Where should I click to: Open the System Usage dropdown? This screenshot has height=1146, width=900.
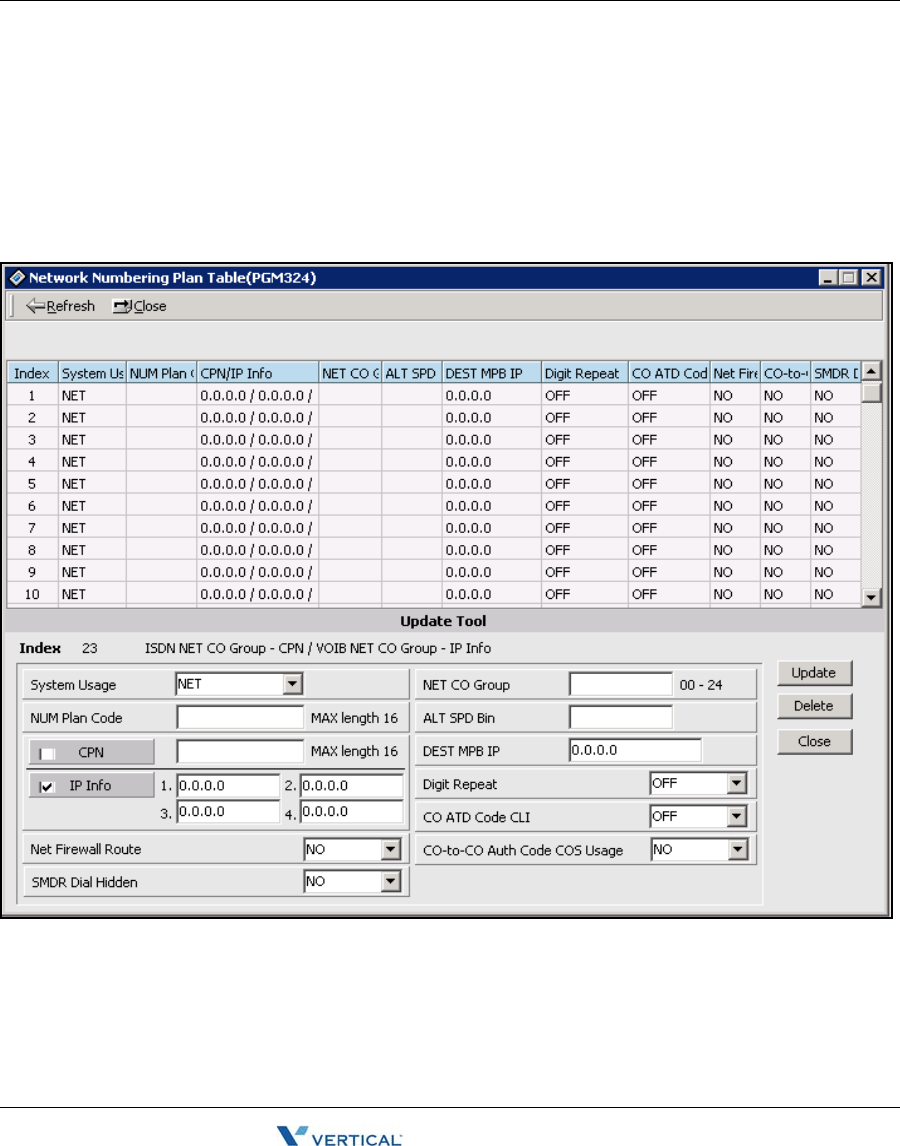coord(292,685)
